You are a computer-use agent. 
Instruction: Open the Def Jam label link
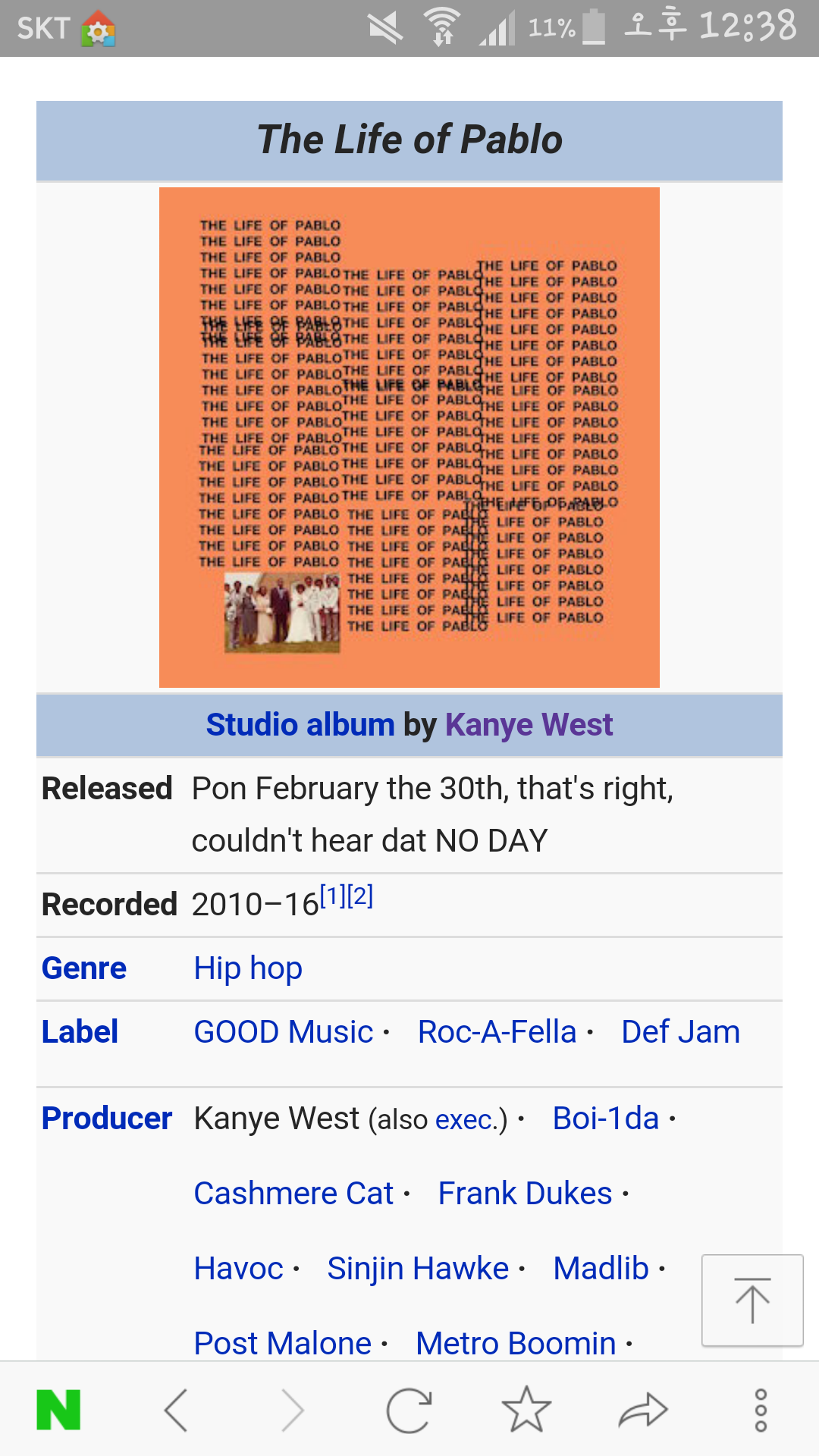[x=680, y=1032]
